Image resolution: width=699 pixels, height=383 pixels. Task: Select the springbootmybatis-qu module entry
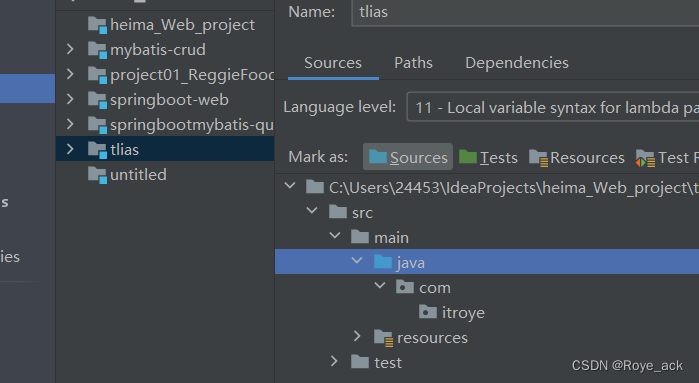[x=192, y=124]
